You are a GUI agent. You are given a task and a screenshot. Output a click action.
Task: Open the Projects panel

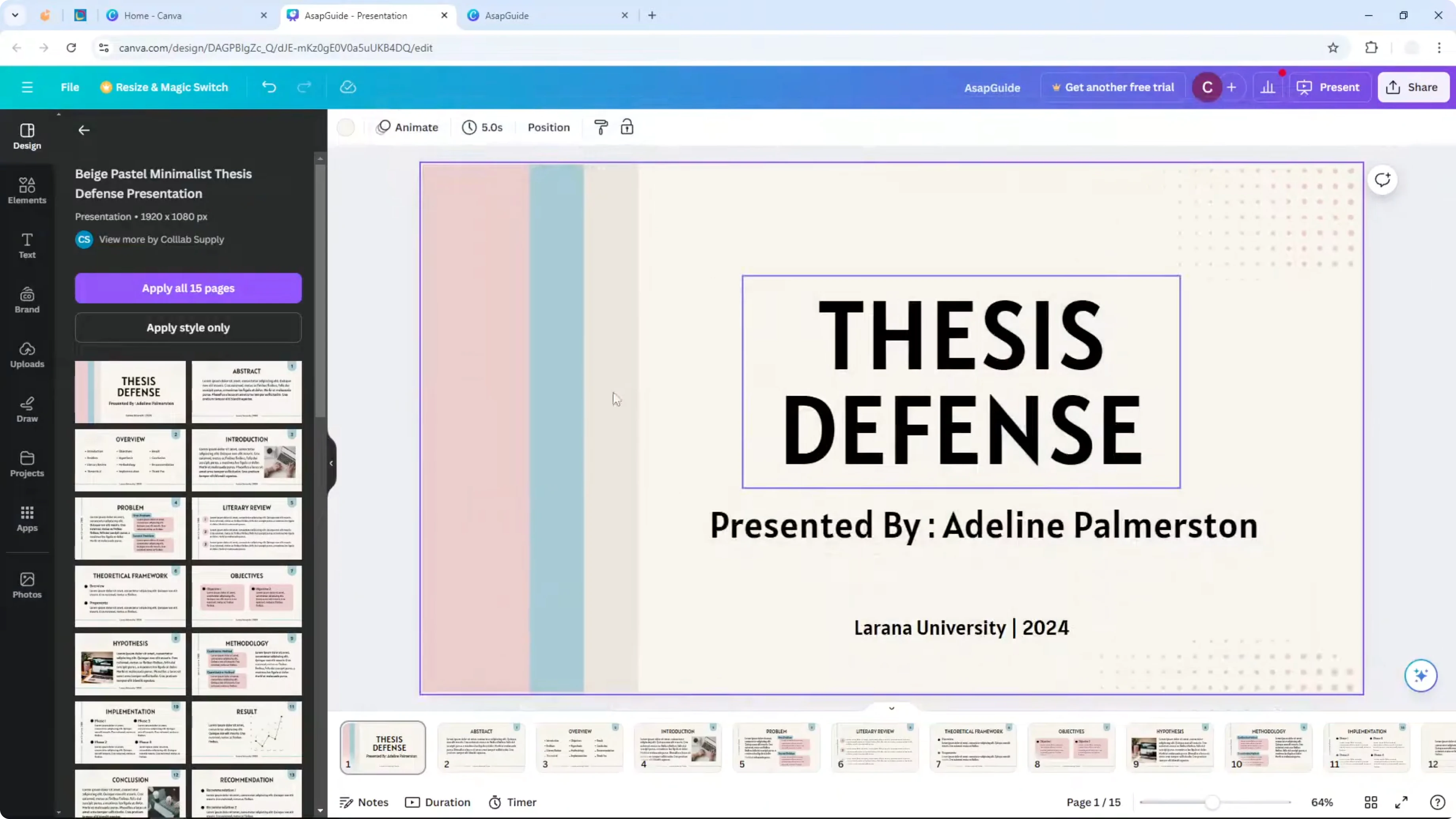pyautogui.click(x=27, y=464)
